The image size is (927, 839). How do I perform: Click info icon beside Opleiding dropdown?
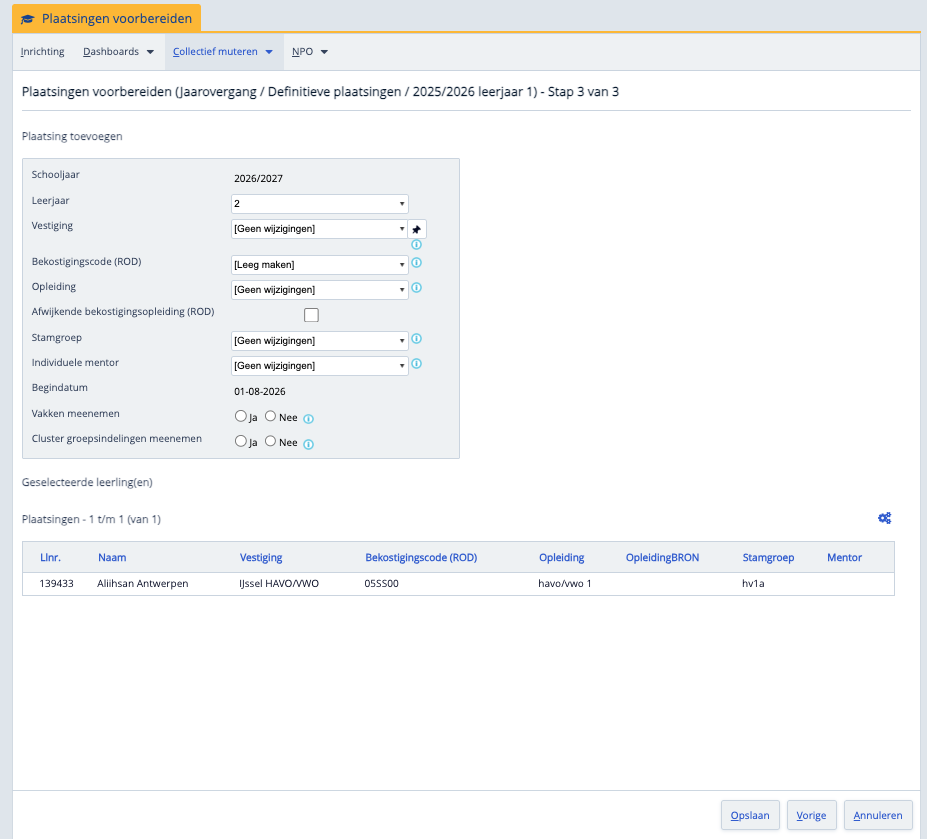pyautogui.click(x=416, y=288)
